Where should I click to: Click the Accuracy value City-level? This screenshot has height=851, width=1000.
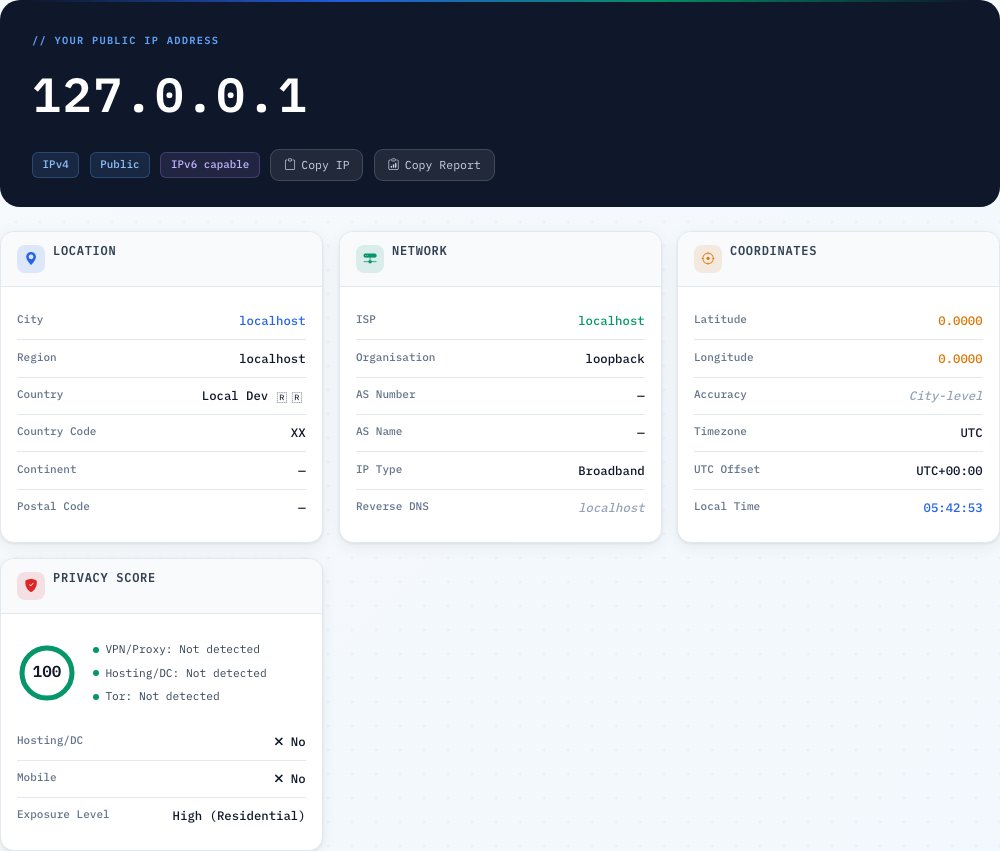[x=946, y=396]
